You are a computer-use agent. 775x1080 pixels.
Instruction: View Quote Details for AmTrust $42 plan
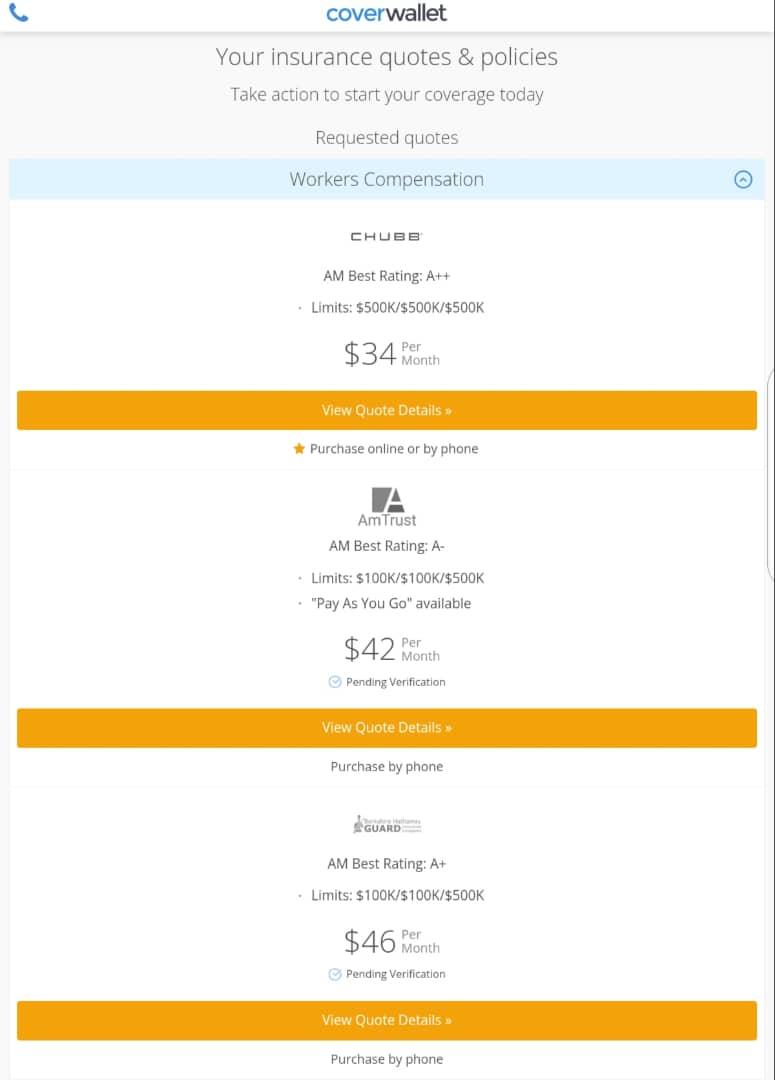pyautogui.click(x=386, y=727)
